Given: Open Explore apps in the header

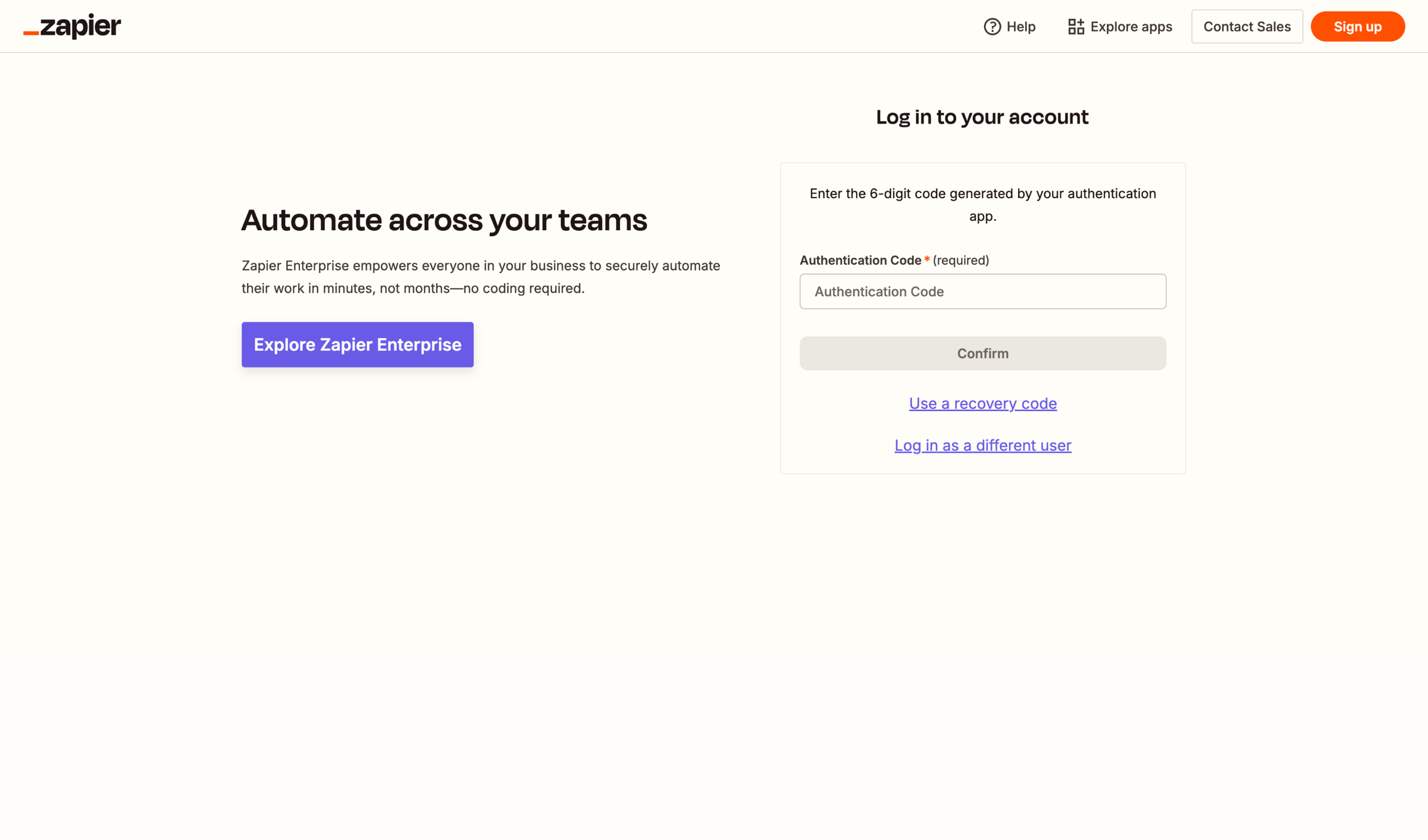Looking at the screenshot, I should (1120, 27).
